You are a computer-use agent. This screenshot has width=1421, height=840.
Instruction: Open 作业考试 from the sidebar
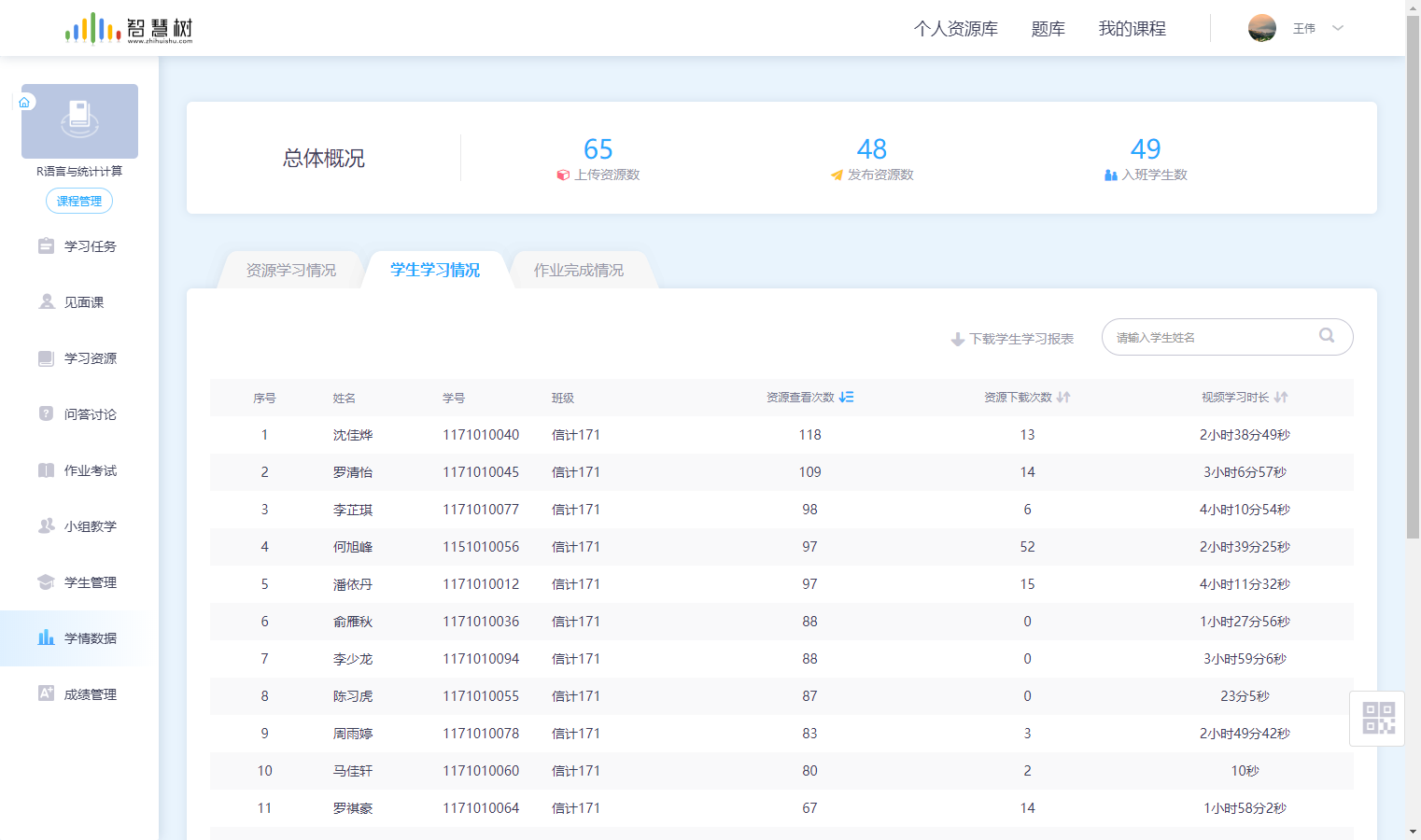coord(79,469)
